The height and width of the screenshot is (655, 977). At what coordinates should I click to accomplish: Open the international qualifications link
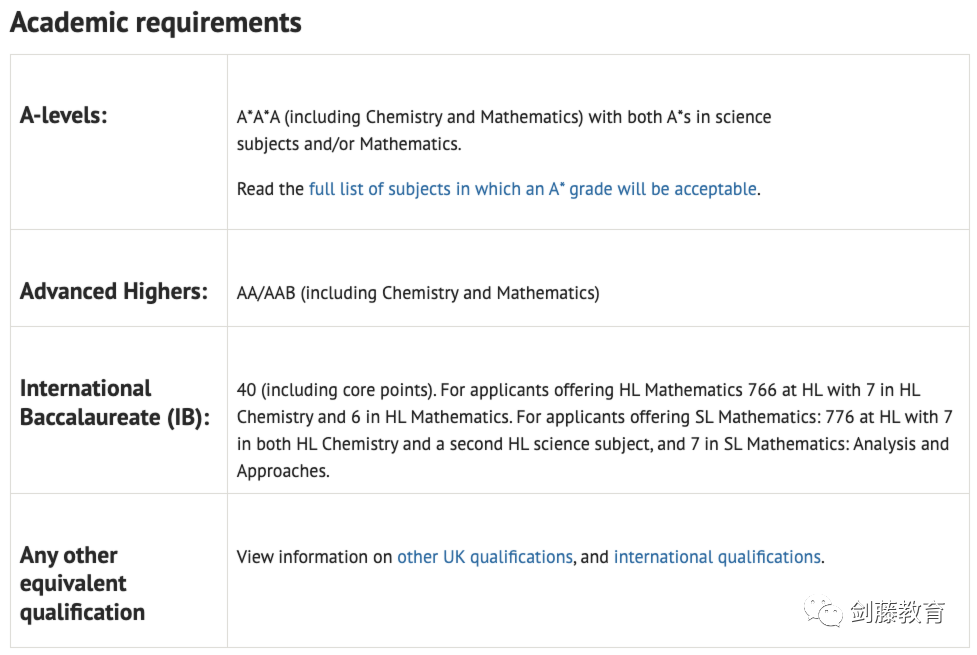coord(717,557)
